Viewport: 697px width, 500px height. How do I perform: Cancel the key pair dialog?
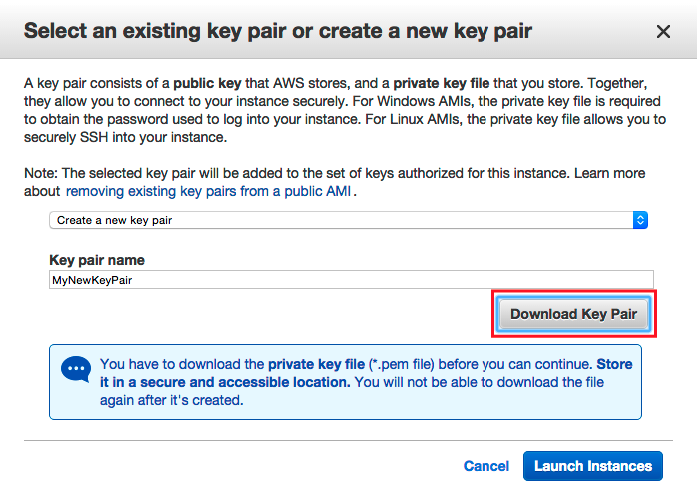[x=486, y=466]
